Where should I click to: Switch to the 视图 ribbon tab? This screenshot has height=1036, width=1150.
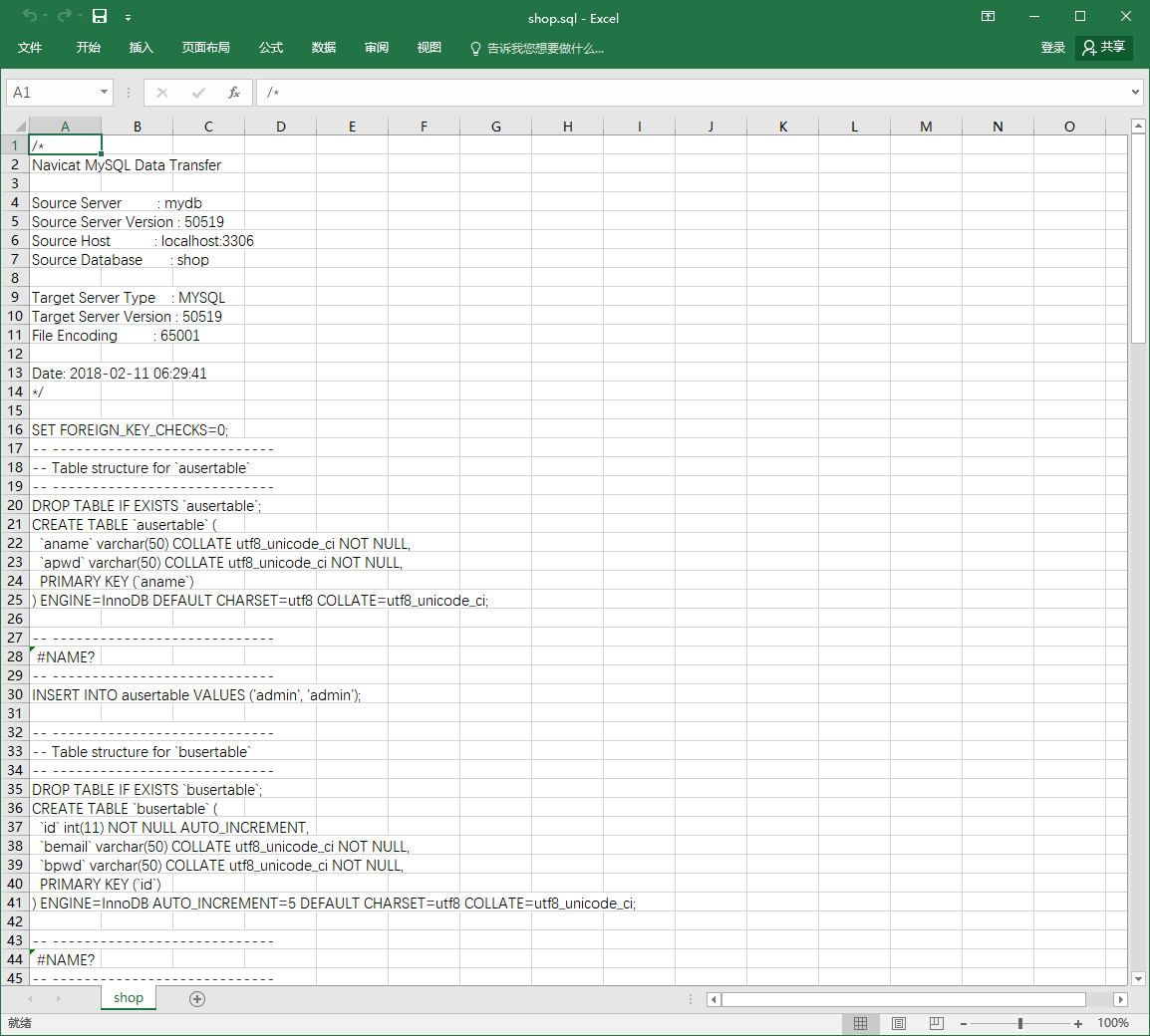[430, 48]
